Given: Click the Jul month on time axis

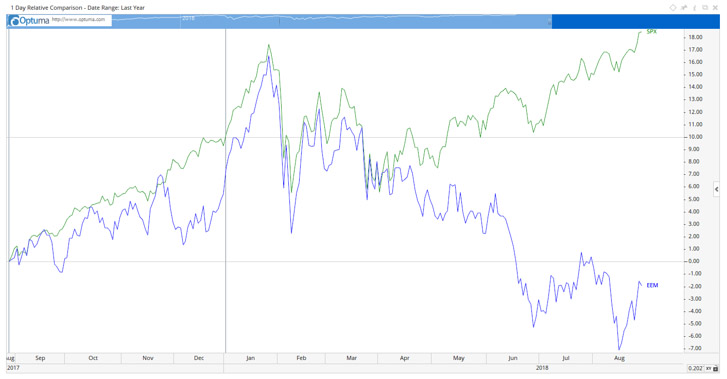Looking at the screenshot, I should [566, 358].
